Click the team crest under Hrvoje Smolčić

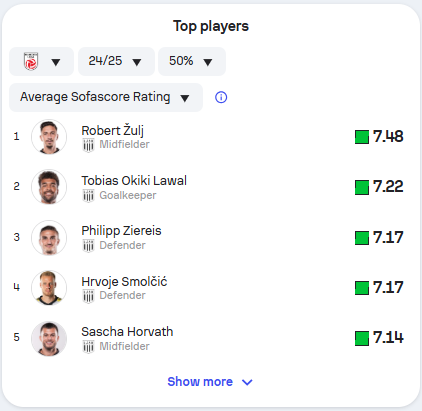click(88, 296)
